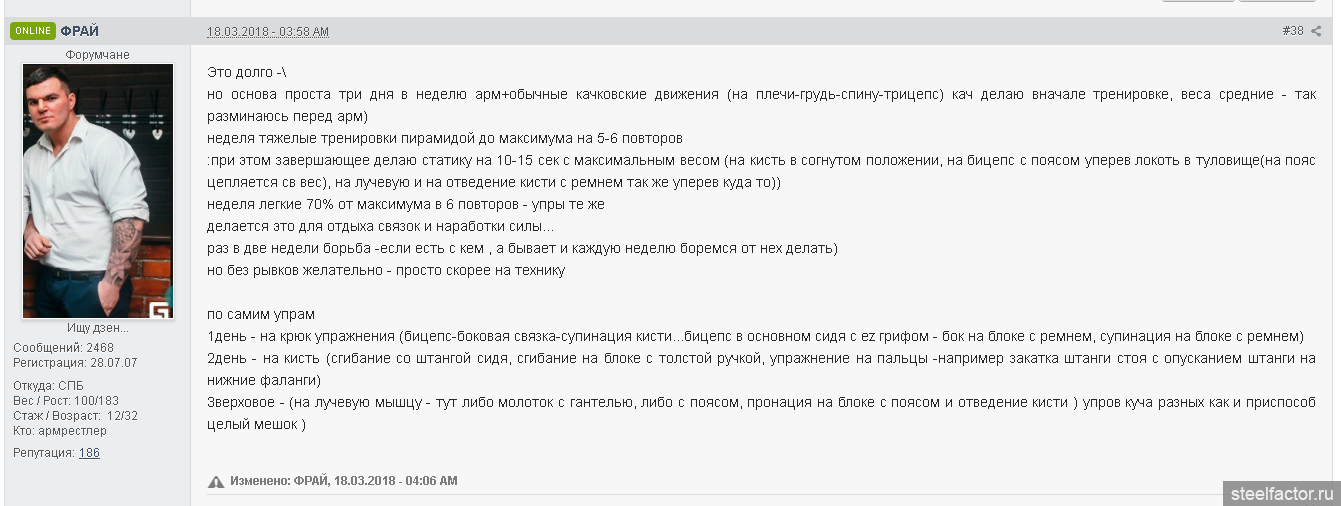Click the Откуда: СПБ location line
The width and height of the screenshot is (1341, 506).
[47, 386]
